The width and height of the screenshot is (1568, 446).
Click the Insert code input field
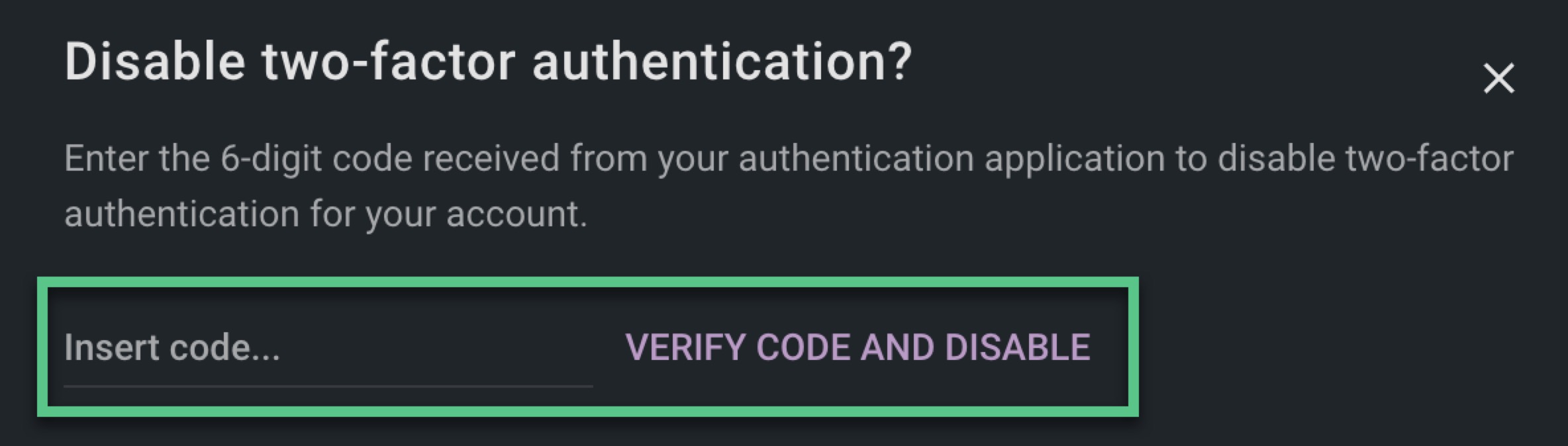pos(327,348)
